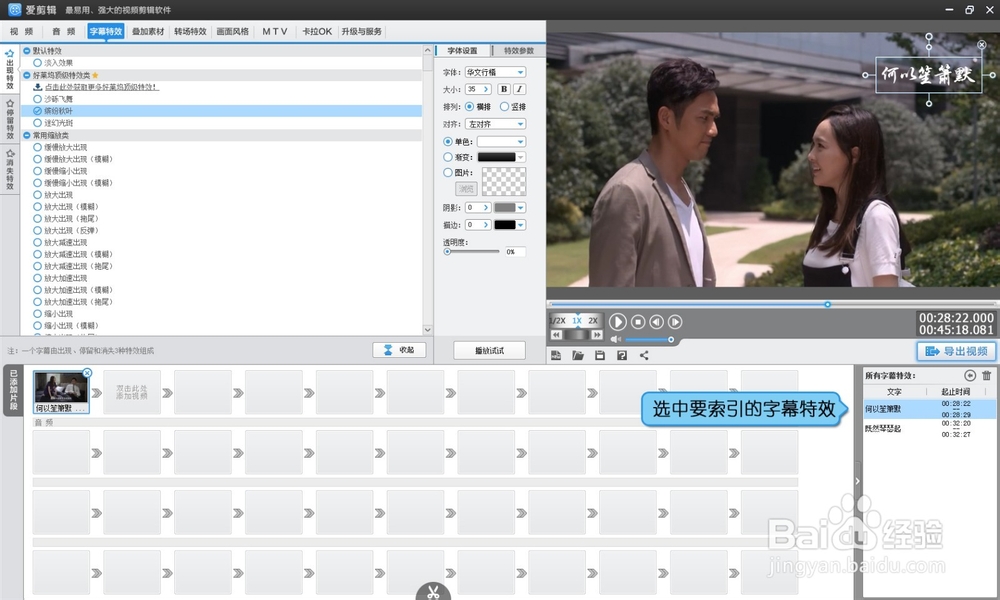The image size is (1000, 600).
Task: Click the 浏览 browse button
Action: pos(466,189)
